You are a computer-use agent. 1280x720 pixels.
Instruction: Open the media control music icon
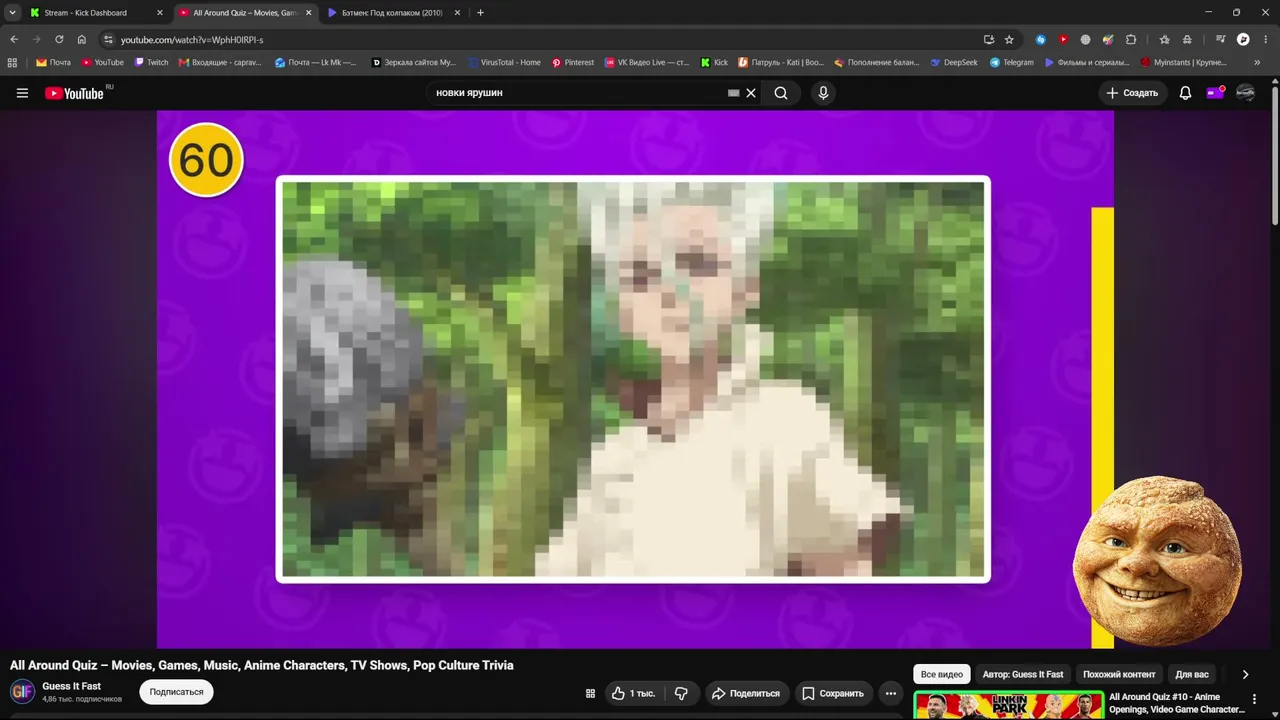1221,39
